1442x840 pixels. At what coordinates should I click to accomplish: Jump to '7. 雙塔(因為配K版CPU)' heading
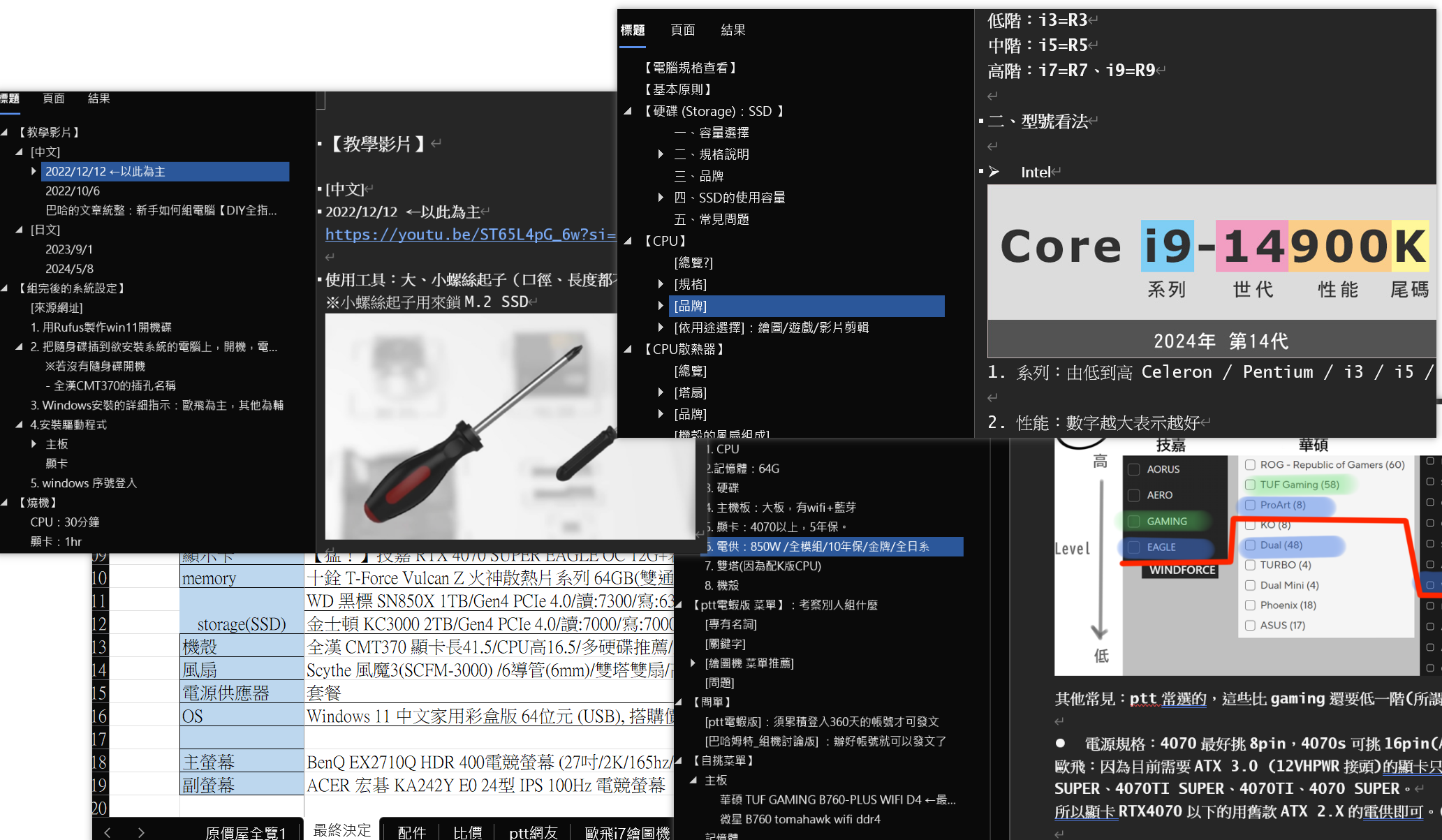763,566
